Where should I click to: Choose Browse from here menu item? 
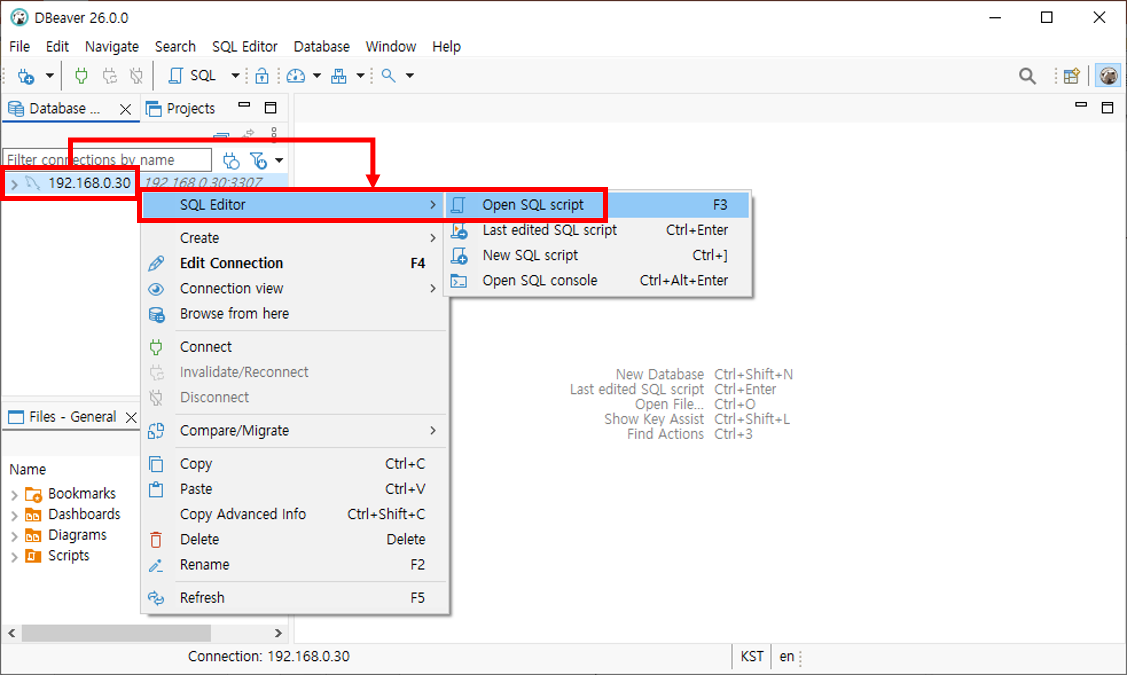click(x=294, y=313)
